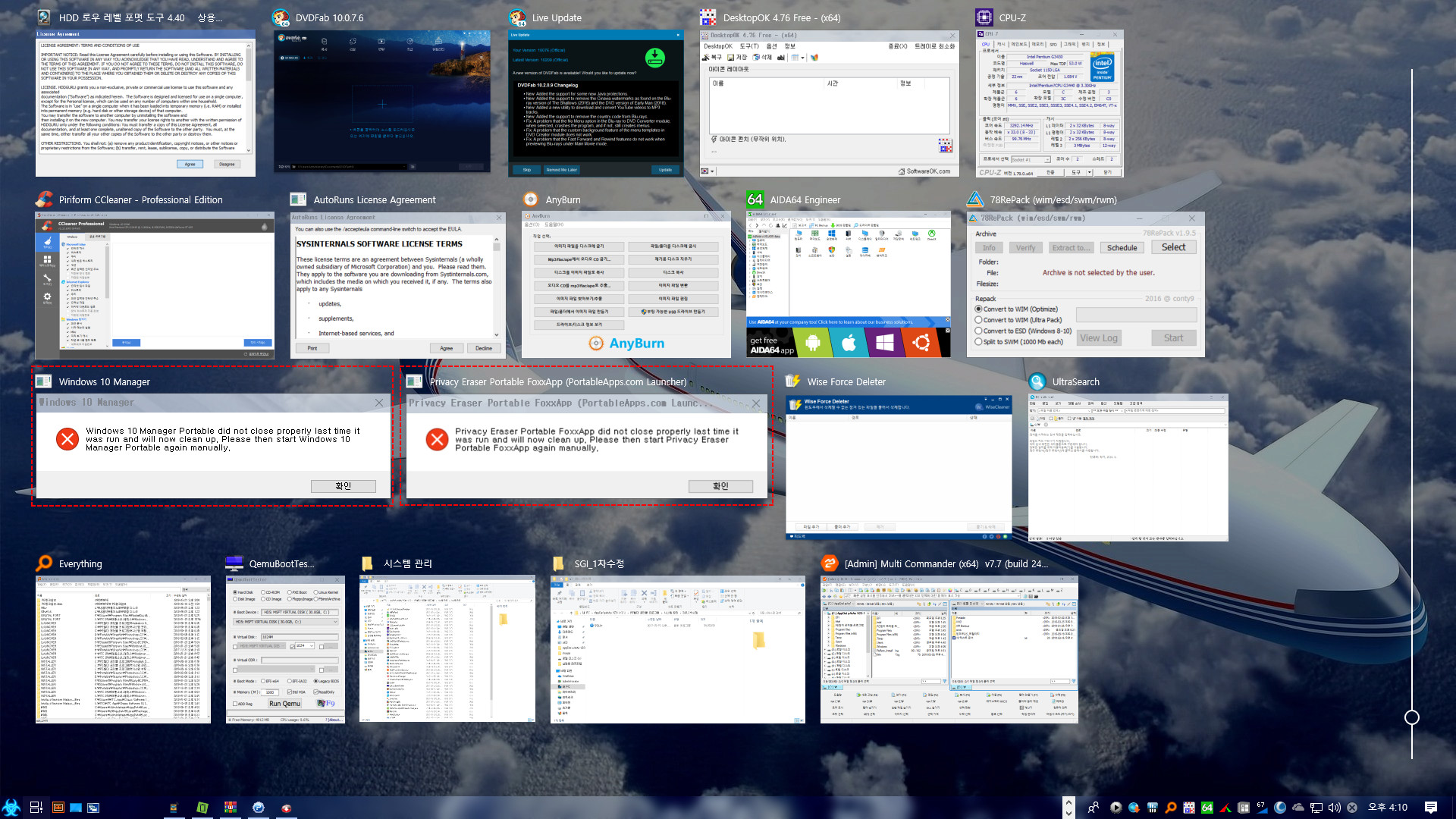The image size is (1456, 819).
Task: Click Update button in DVDFab Live Update
Action: tap(665, 170)
